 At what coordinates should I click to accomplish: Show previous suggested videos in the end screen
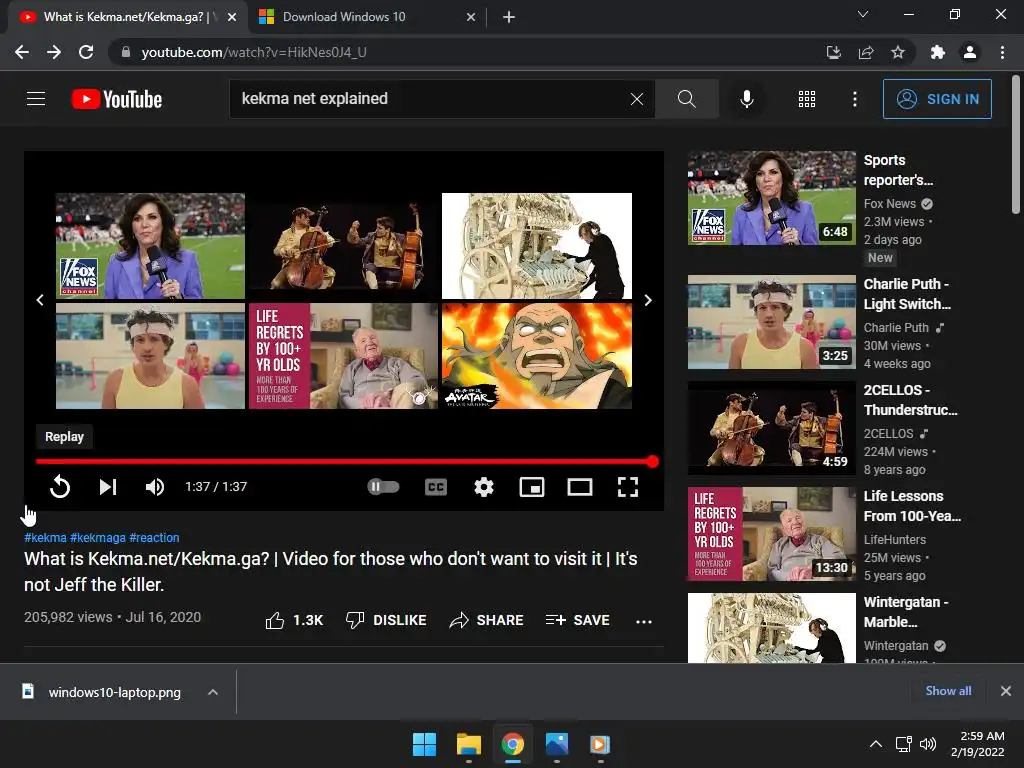coord(40,300)
